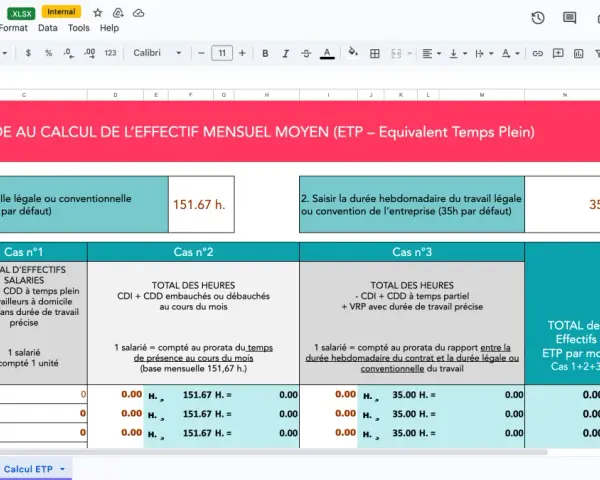Click the Cas n°3 header cell

pos(412,252)
